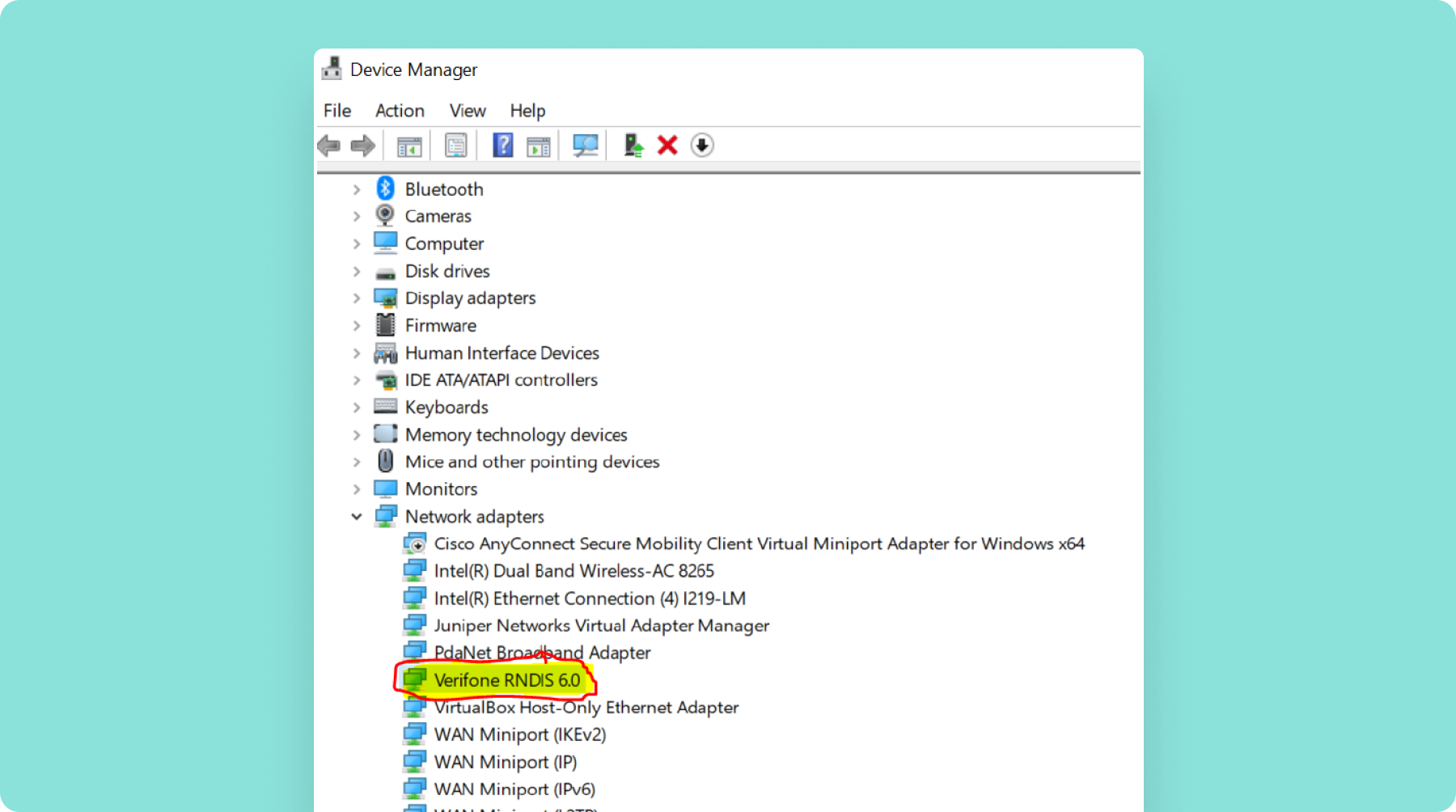The image size is (1456, 812).
Task: Select Juniper Networks Virtual Adapter Manager
Action: pos(602,625)
